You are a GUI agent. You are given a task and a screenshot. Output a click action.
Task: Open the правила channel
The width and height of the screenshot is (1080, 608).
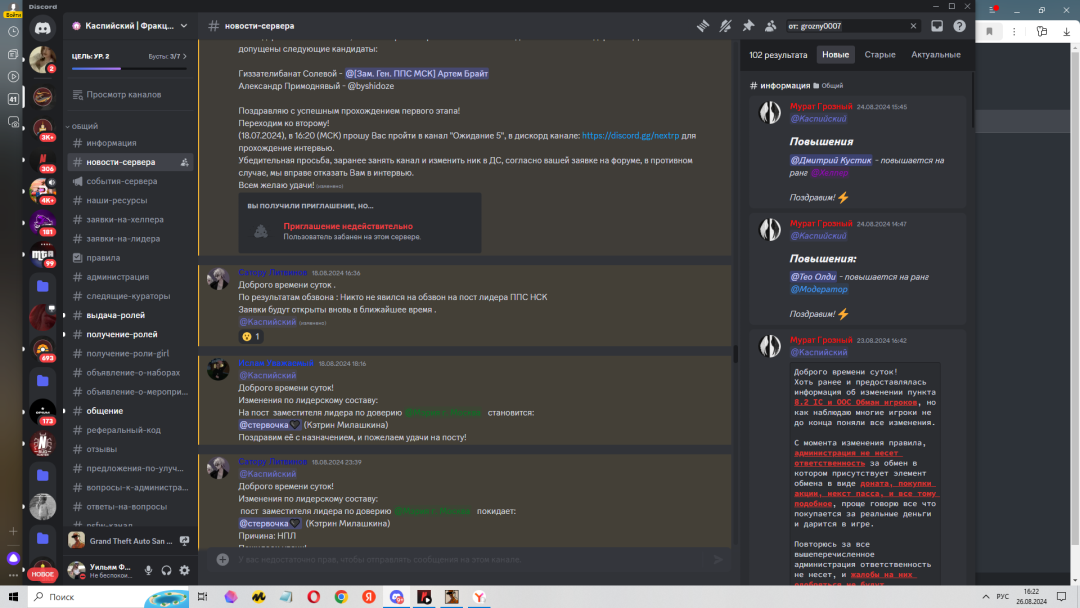130,258
